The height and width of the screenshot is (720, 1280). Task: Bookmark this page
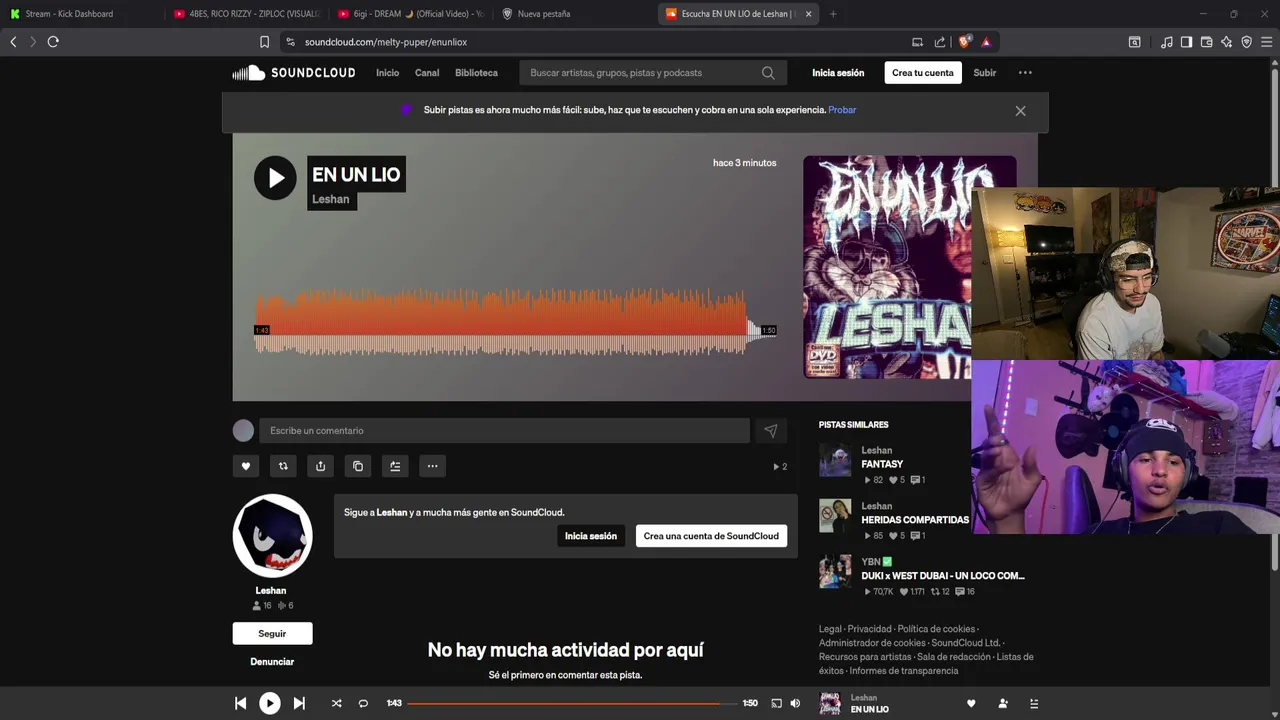264,42
